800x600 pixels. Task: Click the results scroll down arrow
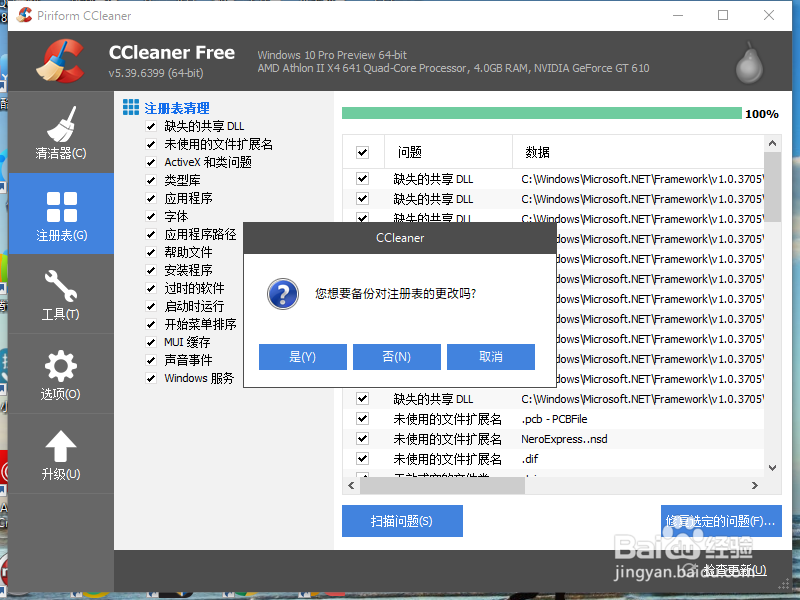tap(772, 468)
